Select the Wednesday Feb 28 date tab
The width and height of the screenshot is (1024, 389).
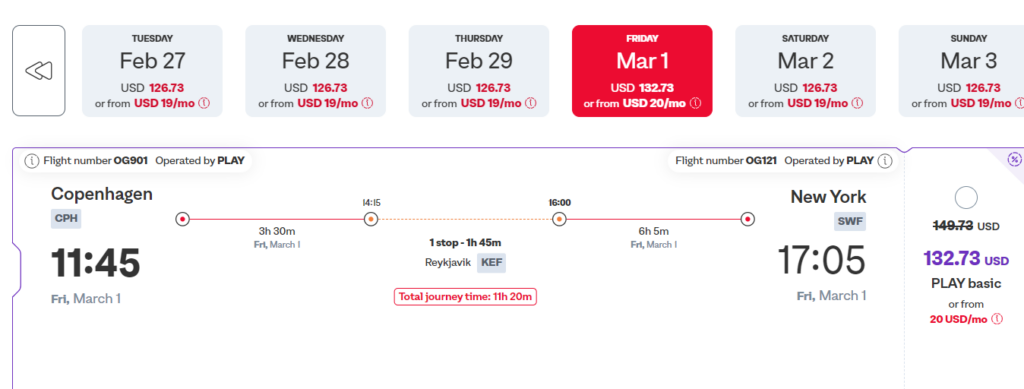[x=315, y=70]
